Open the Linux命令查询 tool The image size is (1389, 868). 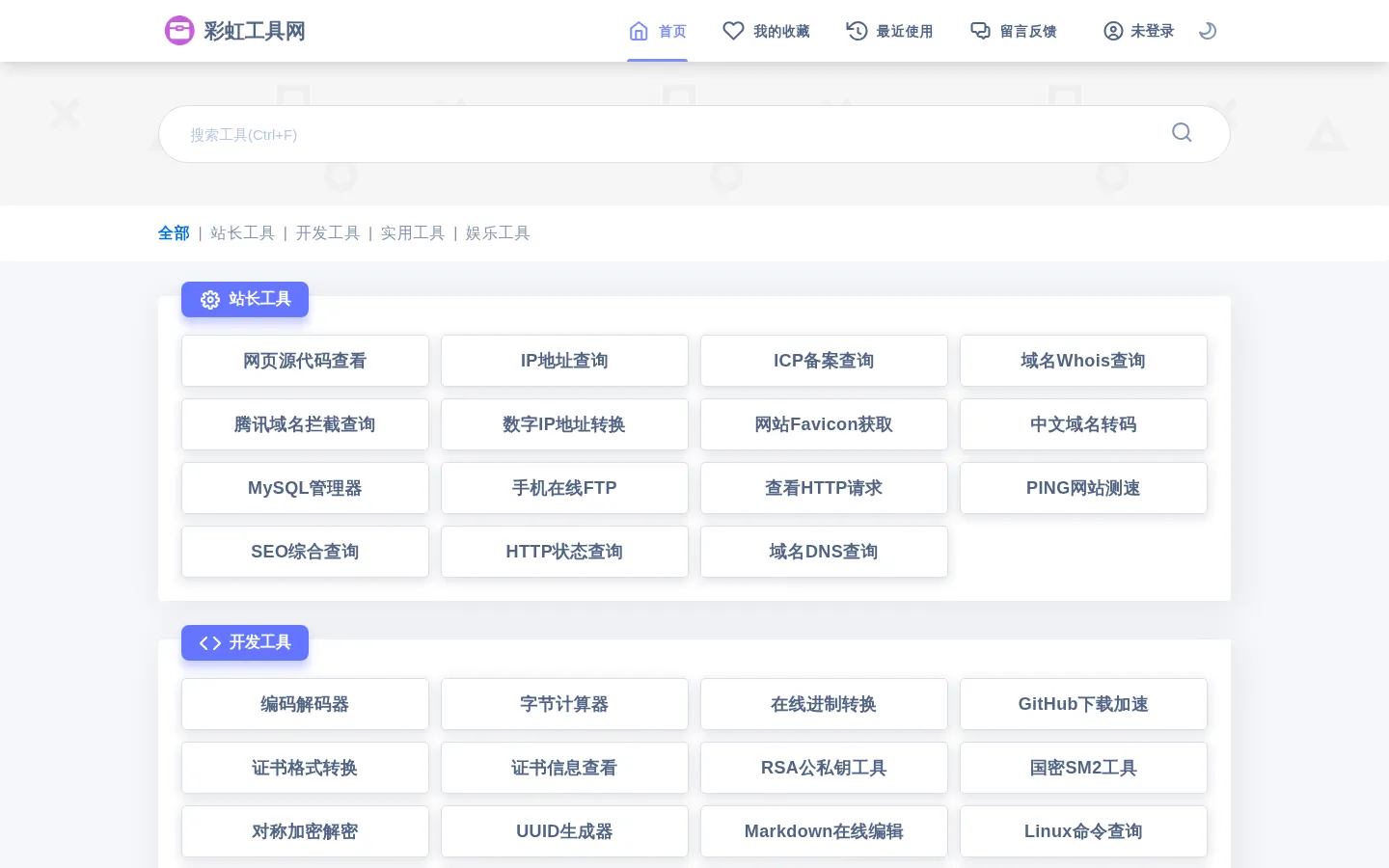click(1083, 831)
